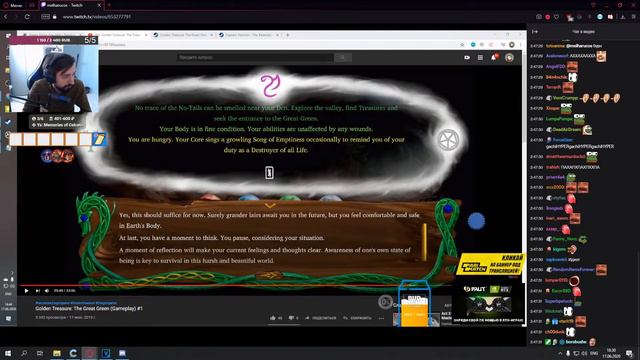Screen dimensions: 640x360
Task: Click the ENG language indicator
Action: click(594, 353)
